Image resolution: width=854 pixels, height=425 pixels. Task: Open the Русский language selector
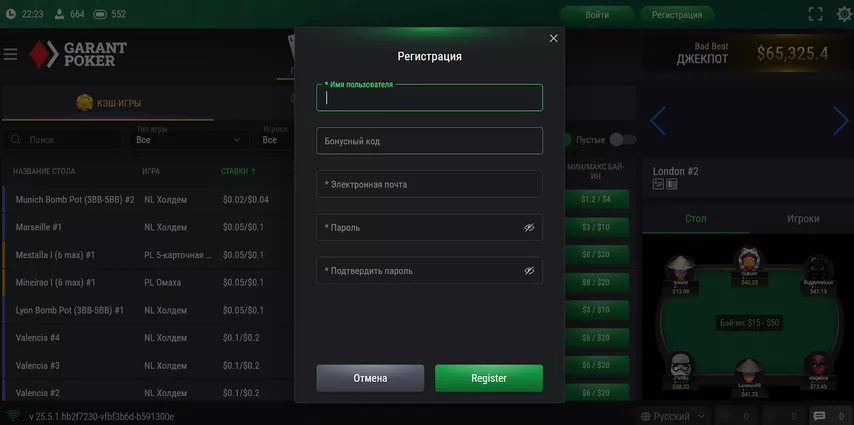tap(673, 416)
